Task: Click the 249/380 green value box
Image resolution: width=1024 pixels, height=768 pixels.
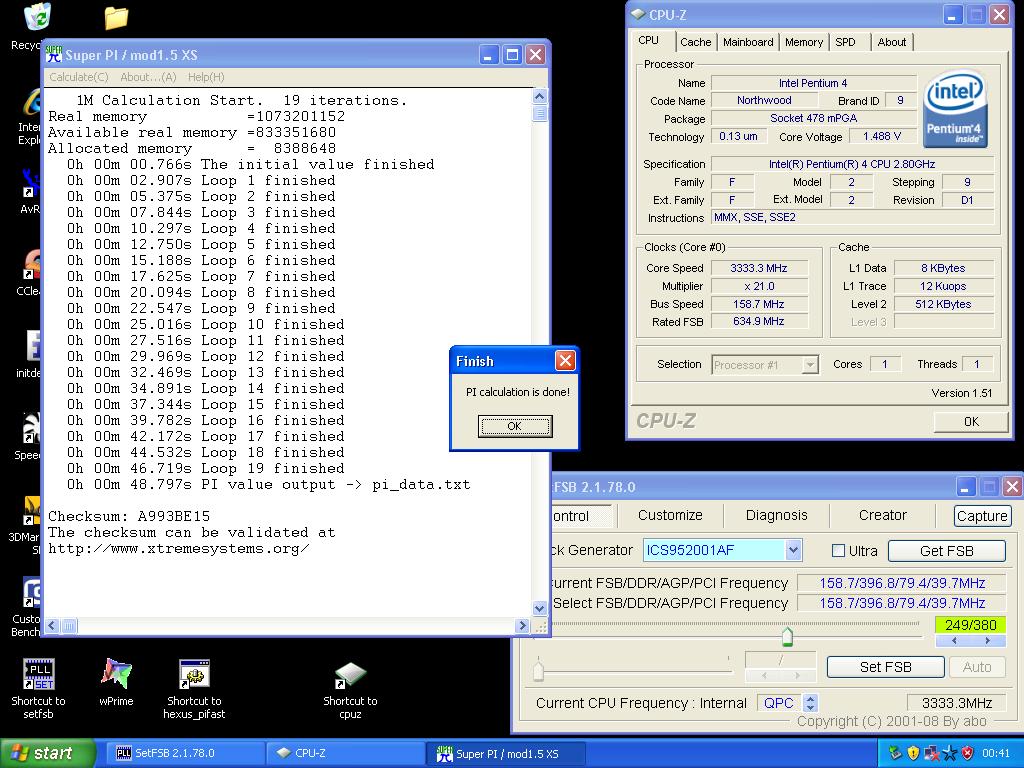Action: pos(970,625)
